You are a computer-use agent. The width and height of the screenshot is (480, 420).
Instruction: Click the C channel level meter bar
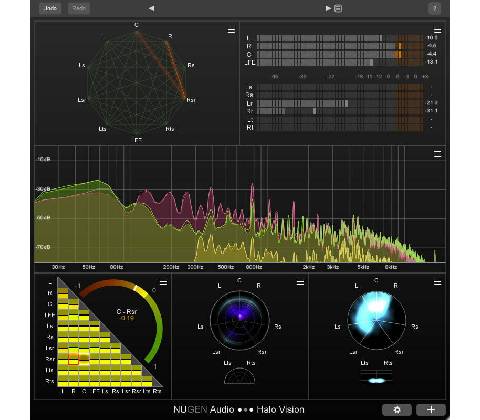coord(340,54)
